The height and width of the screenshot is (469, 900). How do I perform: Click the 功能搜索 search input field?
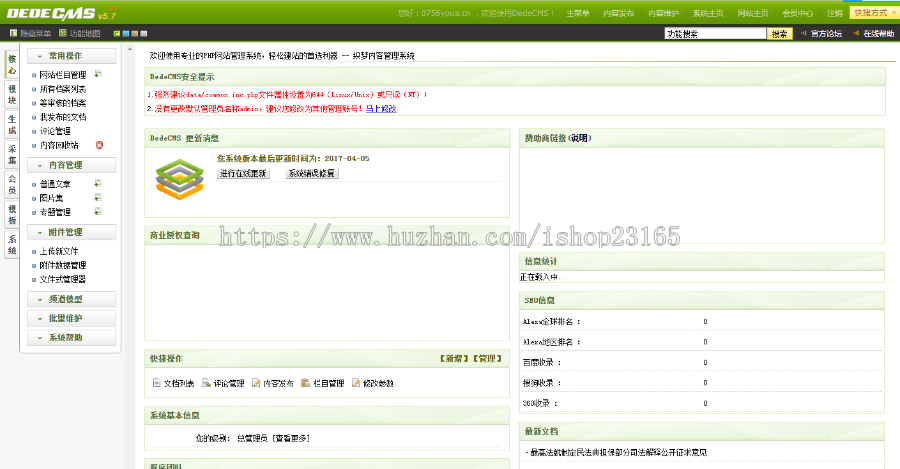[x=715, y=34]
